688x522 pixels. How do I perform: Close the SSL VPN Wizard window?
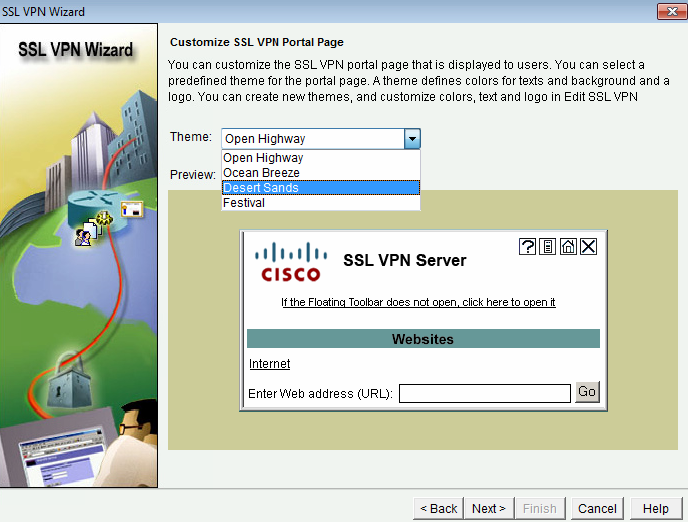pyautogui.click(x=671, y=12)
